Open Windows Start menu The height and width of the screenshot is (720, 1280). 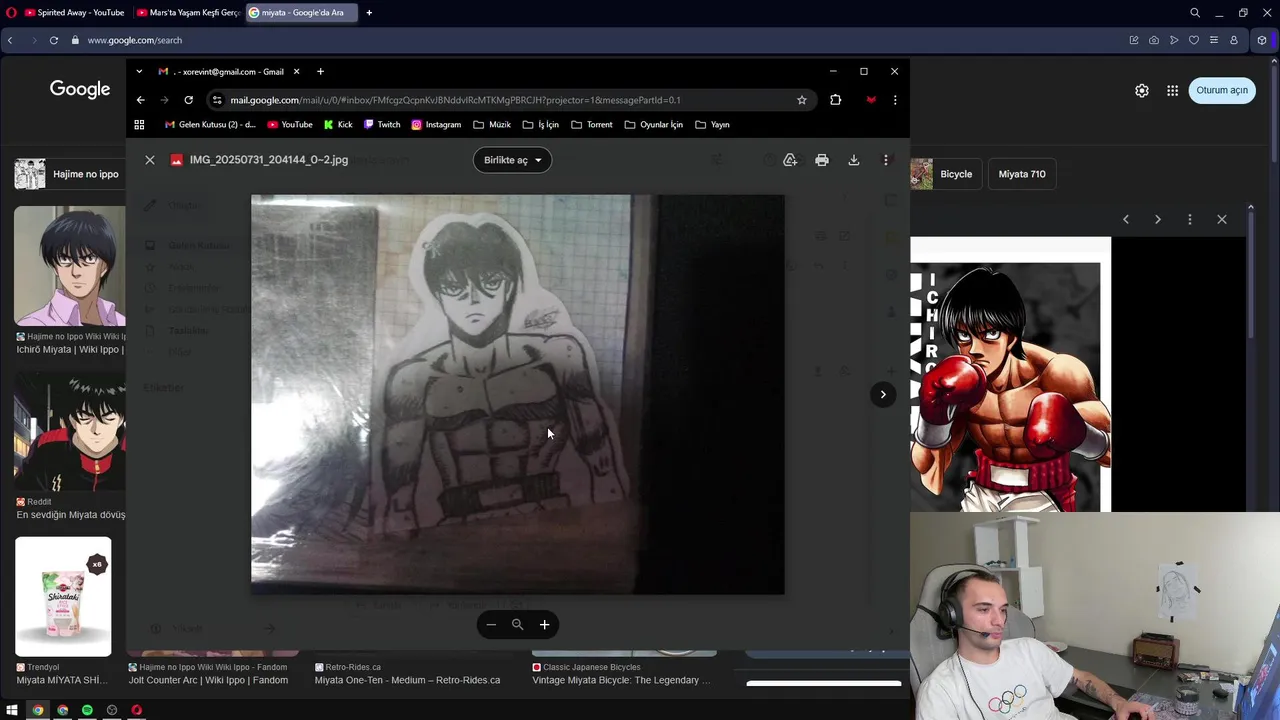click(x=12, y=710)
